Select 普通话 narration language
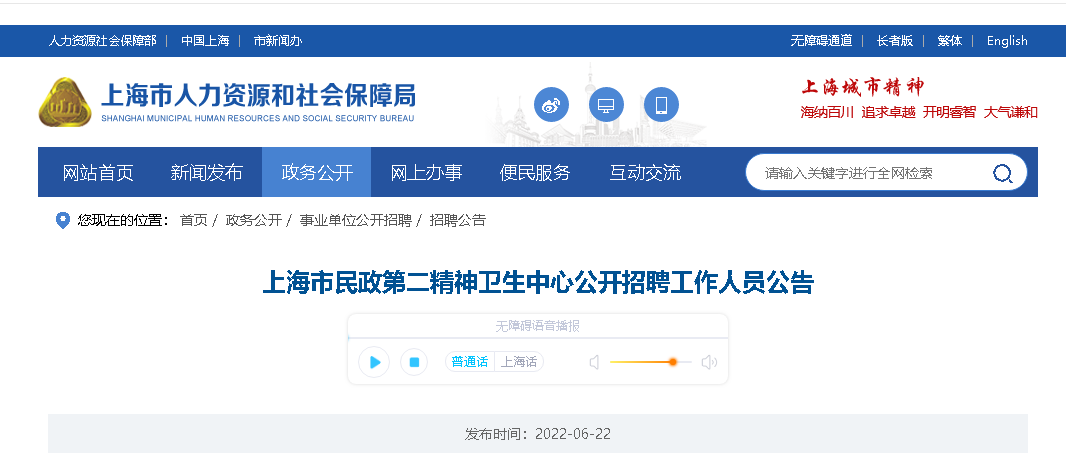This screenshot has width=1066, height=460. pos(470,362)
